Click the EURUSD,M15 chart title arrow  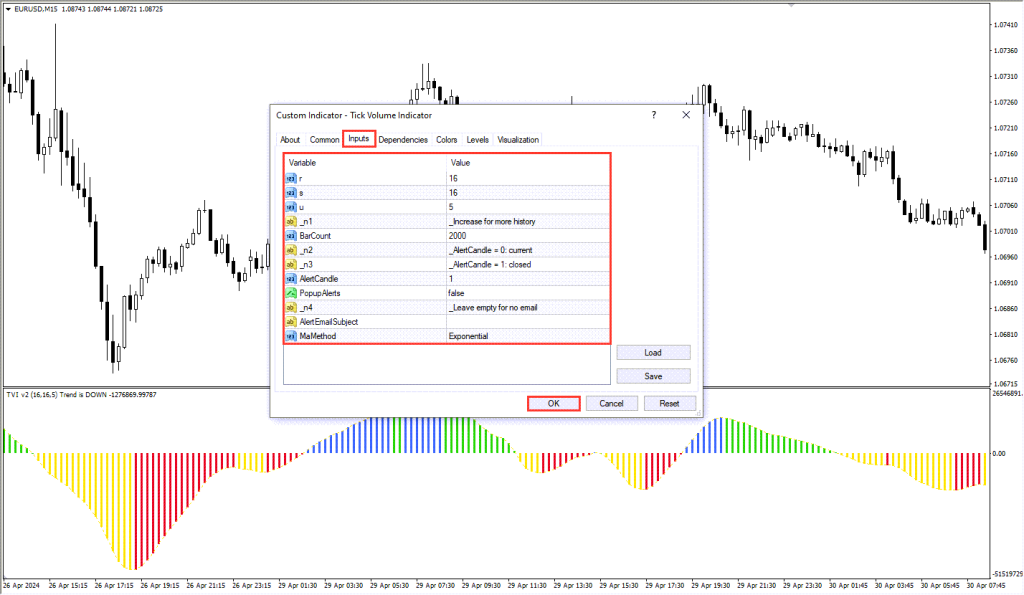point(8,9)
